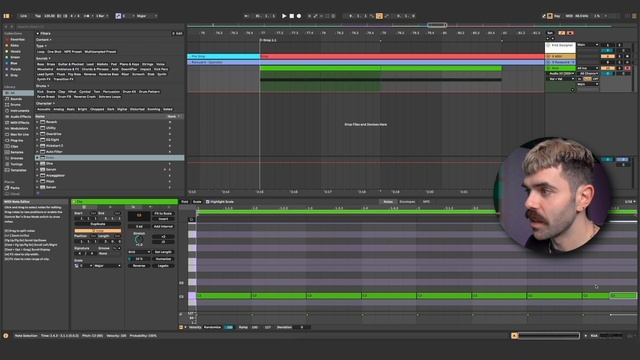The width and height of the screenshot is (640, 360).
Task: Open Audio Effects category in library
Action: click(x=20, y=116)
